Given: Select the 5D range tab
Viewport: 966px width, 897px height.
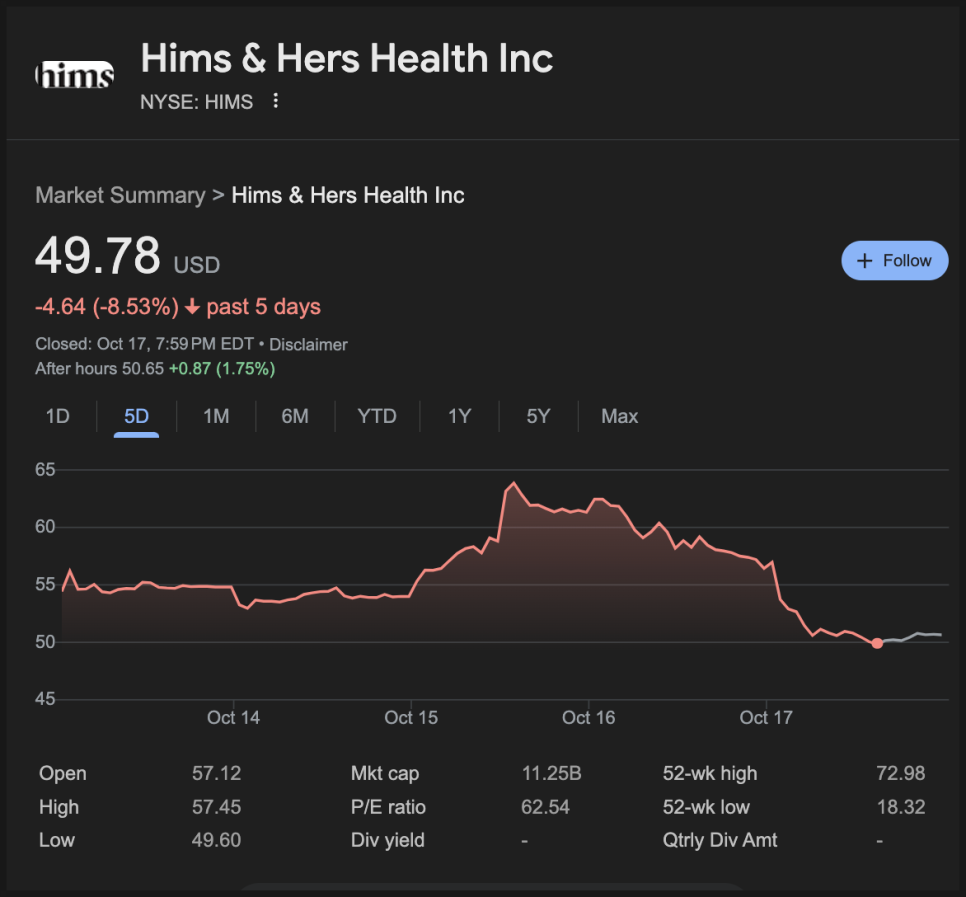Looking at the screenshot, I should [x=136, y=416].
